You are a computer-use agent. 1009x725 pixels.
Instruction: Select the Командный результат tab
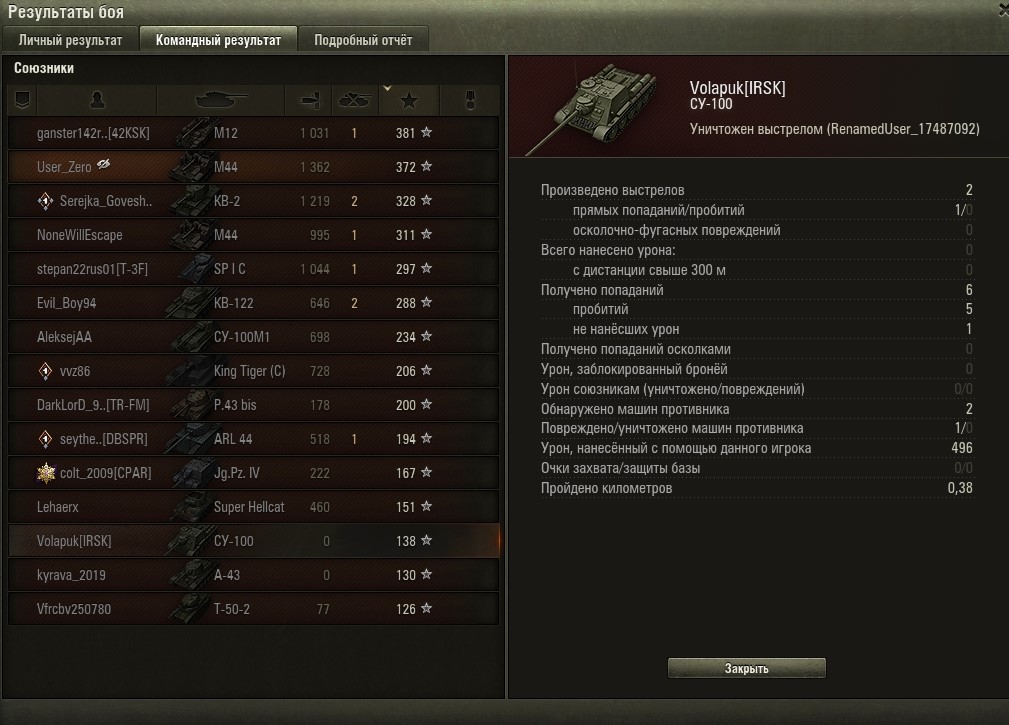click(x=218, y=40)
